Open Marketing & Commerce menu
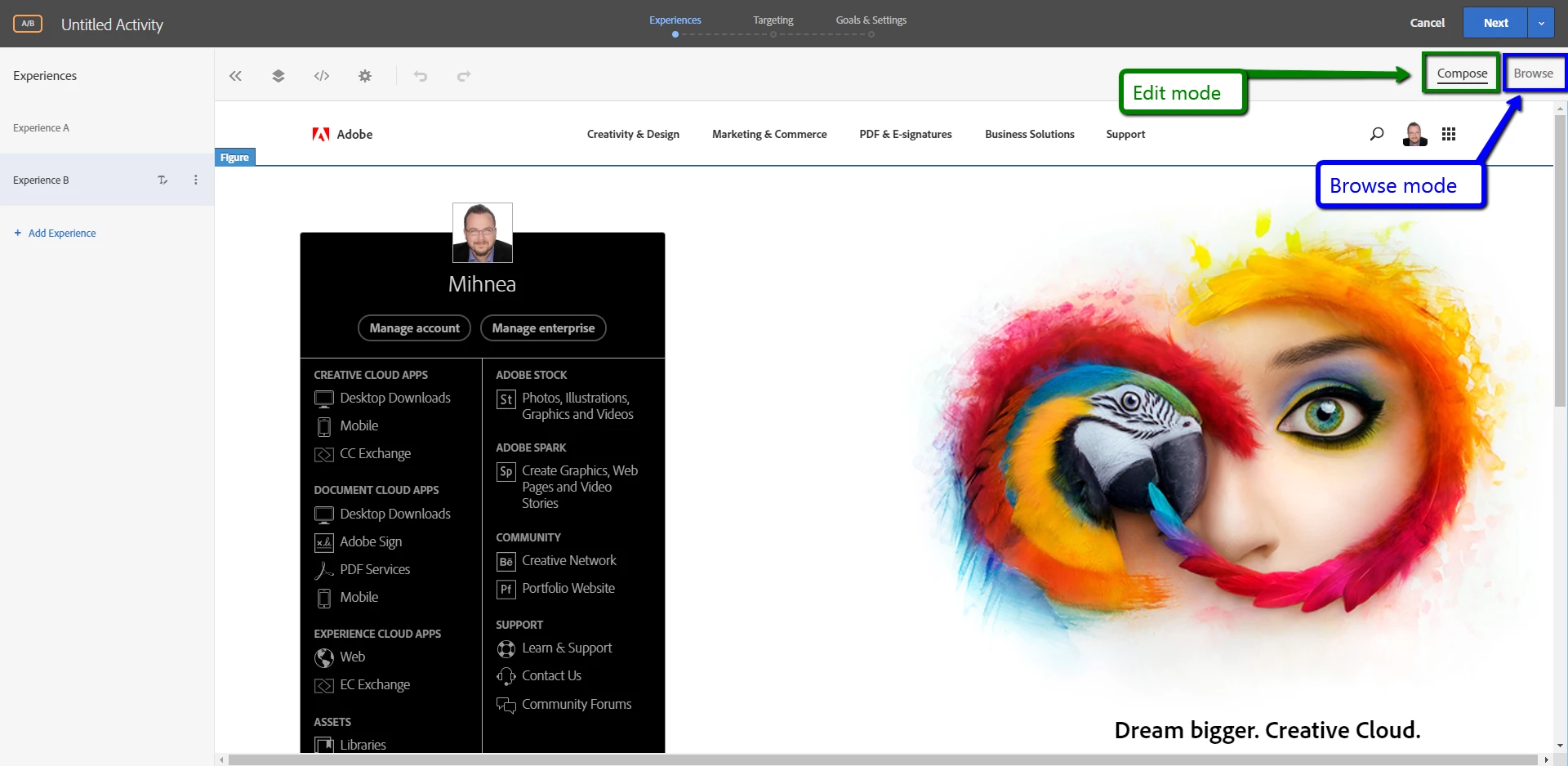Image resolution: width=1568 pixels, height=766 pixels. pos(769,134)
